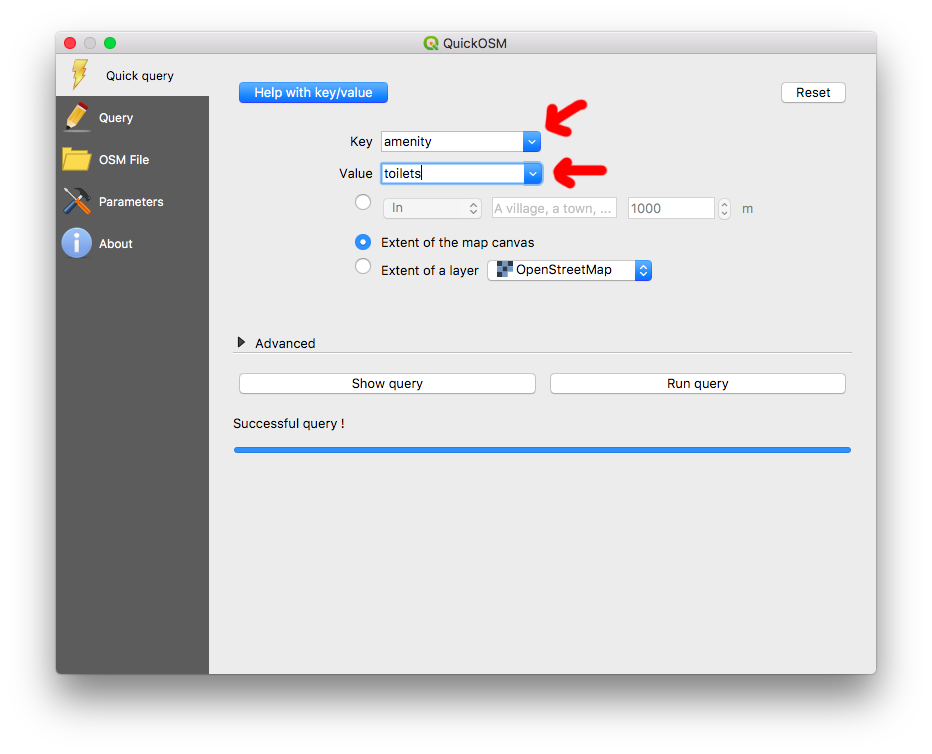Click the Query pencil icon
Viewport: 932px width, 754px height.
[77, 117]
